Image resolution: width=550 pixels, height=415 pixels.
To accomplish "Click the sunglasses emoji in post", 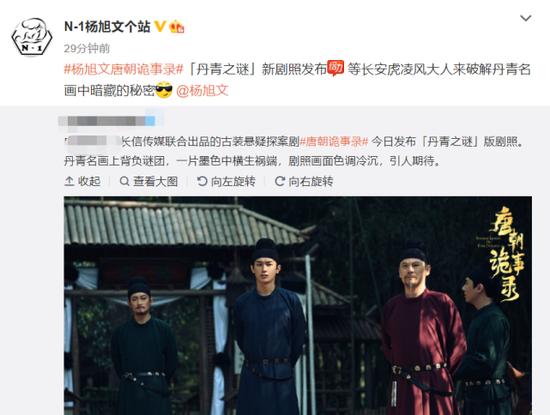I will [164, 90].
